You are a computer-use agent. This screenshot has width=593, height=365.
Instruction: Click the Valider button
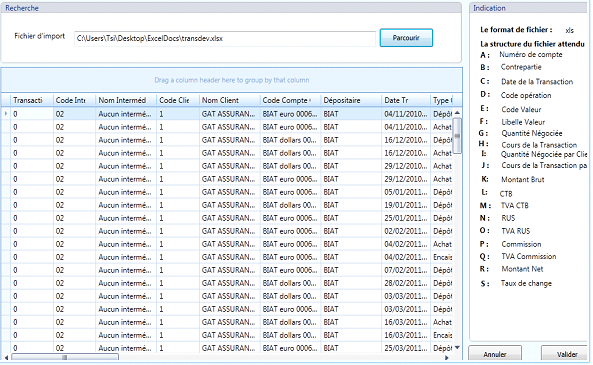[x=567, y=354]
